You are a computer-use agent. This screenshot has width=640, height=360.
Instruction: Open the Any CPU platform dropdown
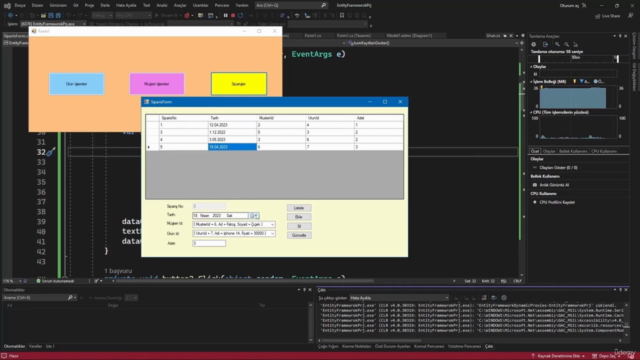tap(133, 16)
